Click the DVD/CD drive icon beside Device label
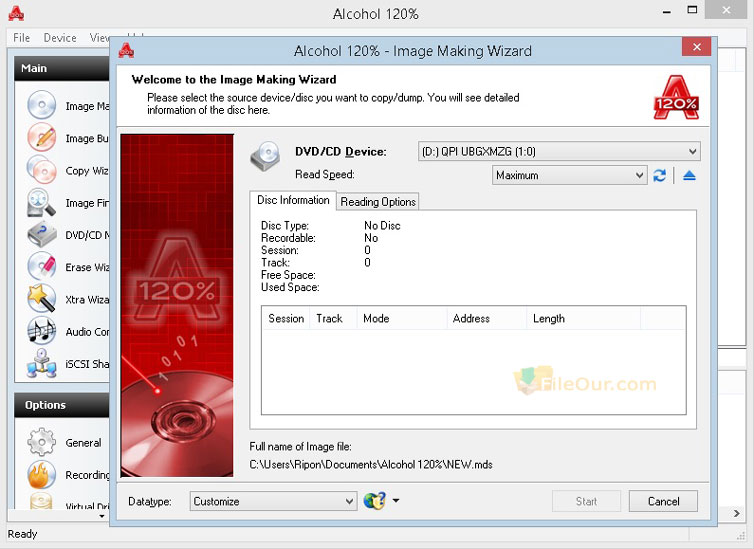Viewport: 754px width, 549px height. click(x=265, y=157)
